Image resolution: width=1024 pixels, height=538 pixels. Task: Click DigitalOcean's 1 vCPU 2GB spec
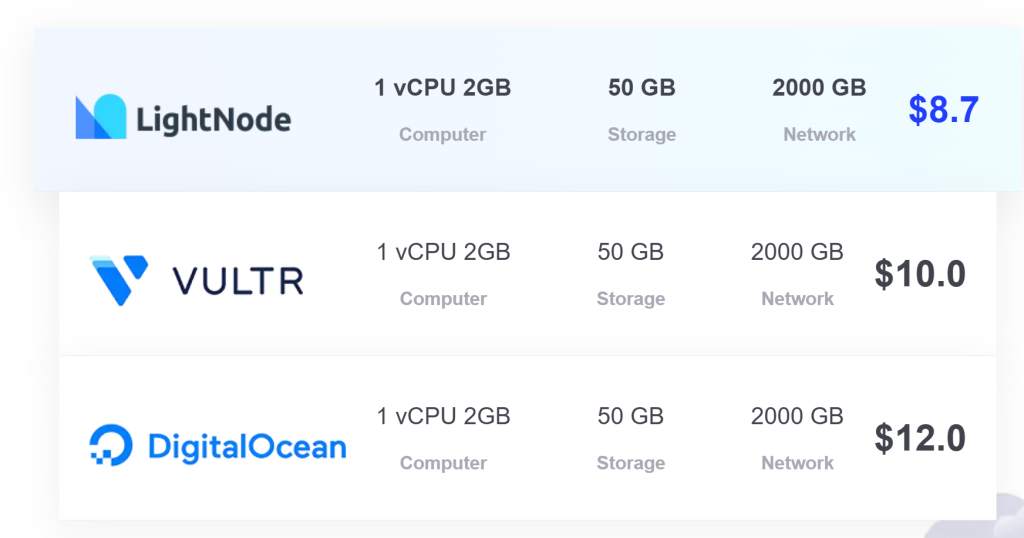pyautogui.click(x=443, y=417)
